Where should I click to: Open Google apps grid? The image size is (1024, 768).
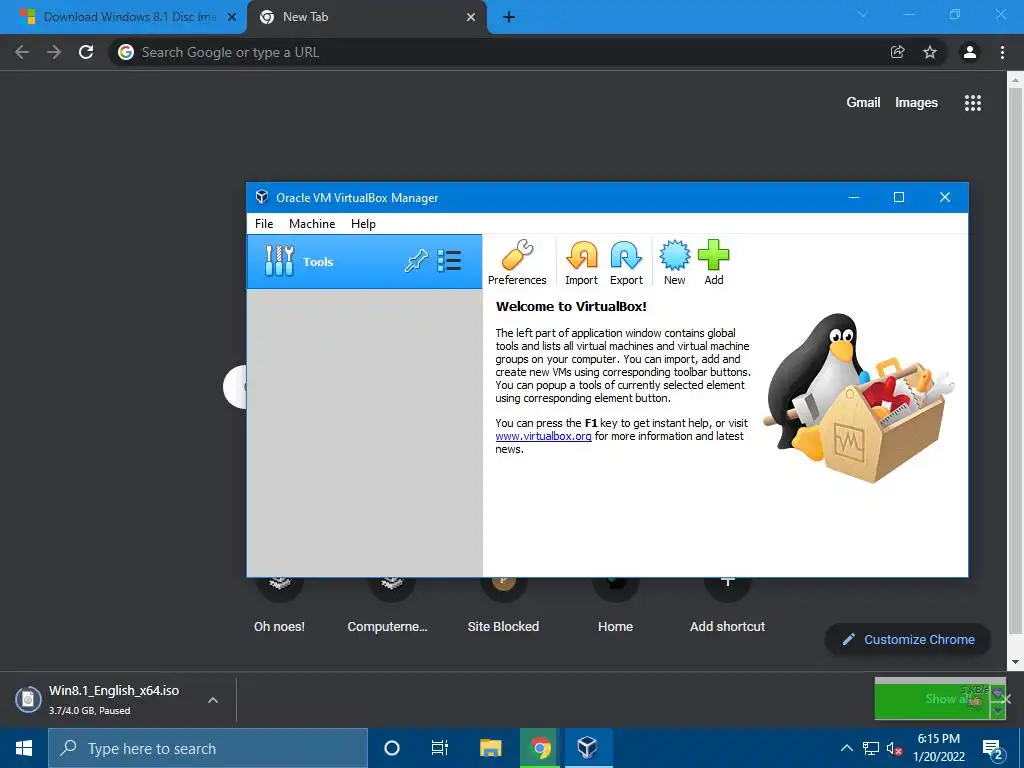(973, 103)
